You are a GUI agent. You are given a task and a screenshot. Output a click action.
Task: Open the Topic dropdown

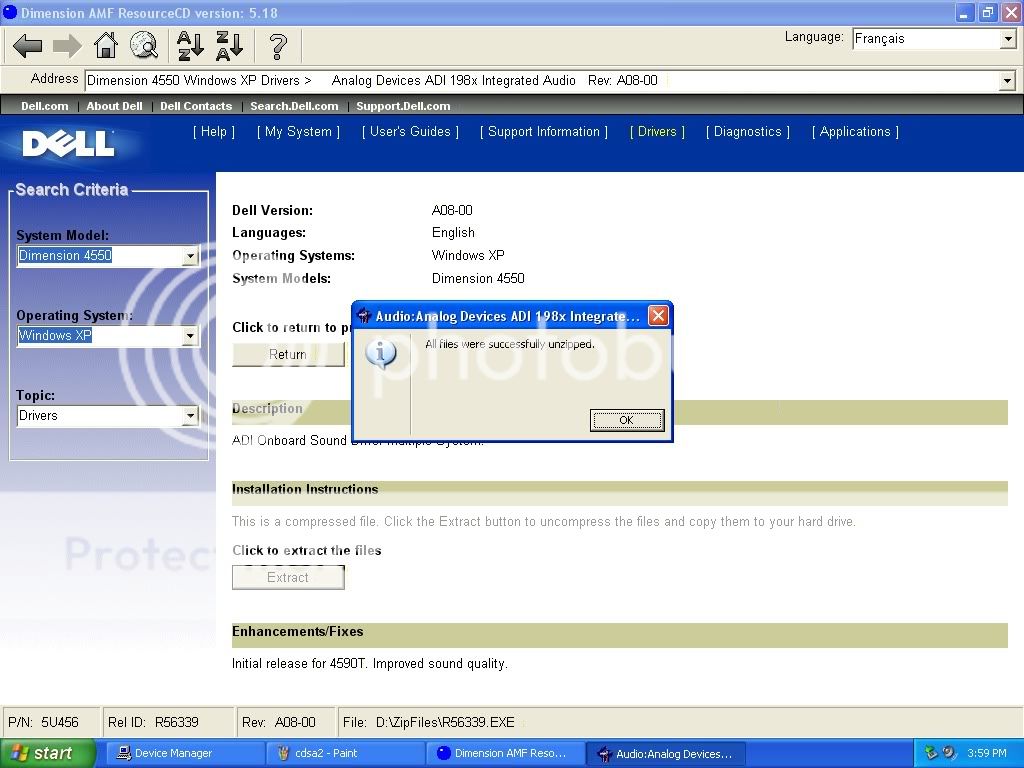(190, 416)
